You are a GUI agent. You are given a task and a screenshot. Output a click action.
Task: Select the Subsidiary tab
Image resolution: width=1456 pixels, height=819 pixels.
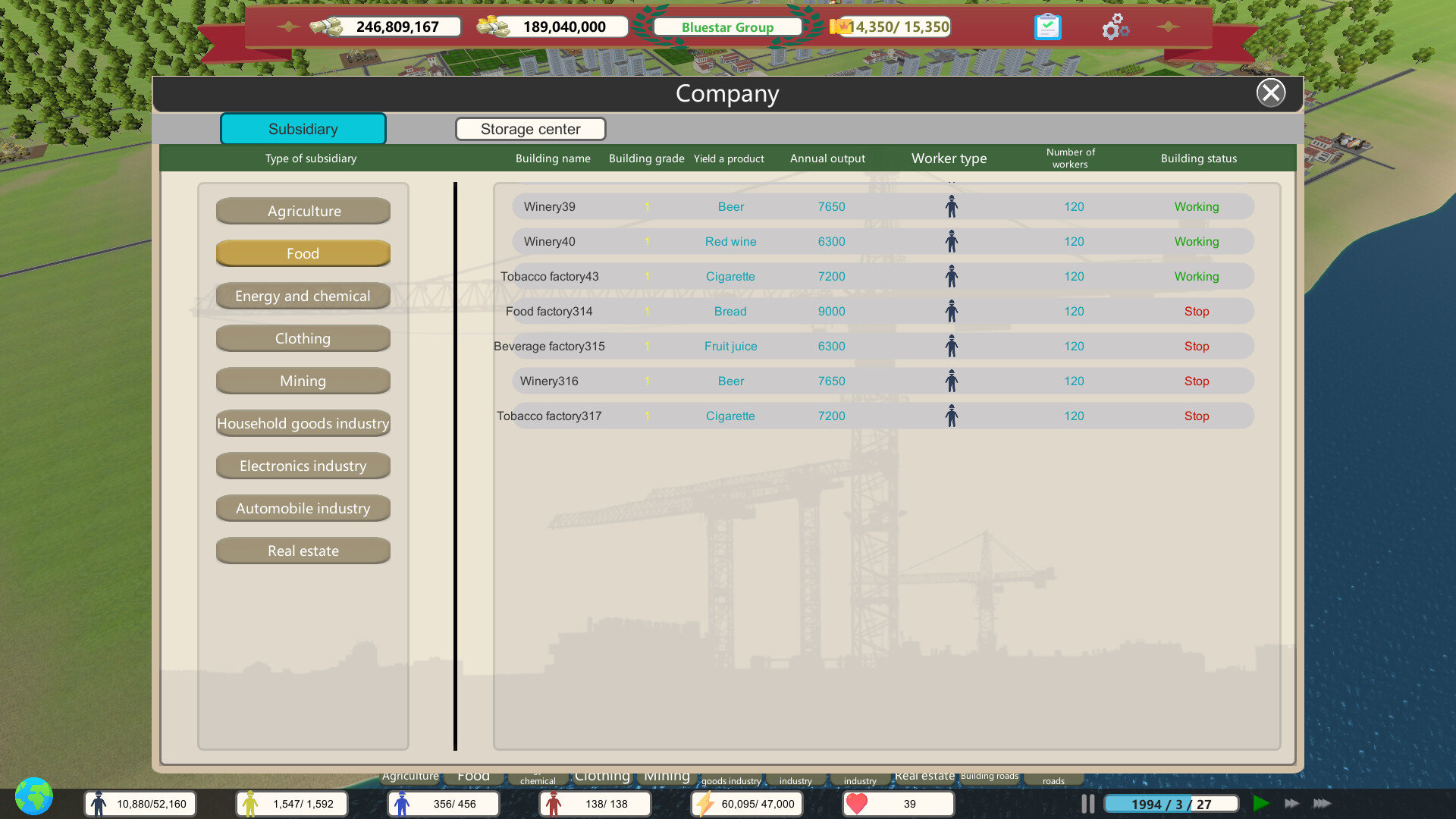(x=303, y=129)
